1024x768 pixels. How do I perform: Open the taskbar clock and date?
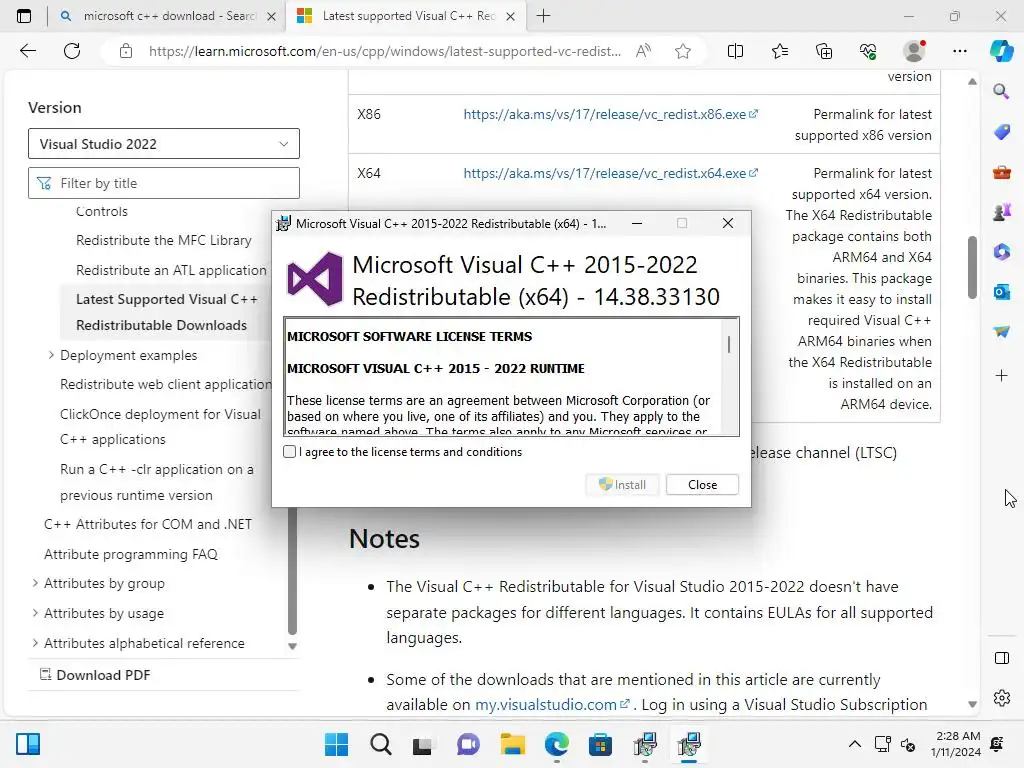957,744
